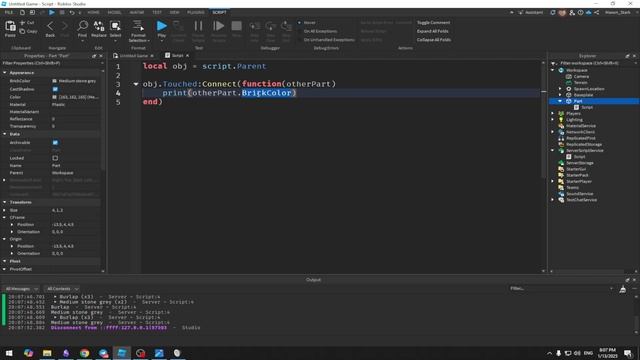Select the Never break-on-exceptions option
This screenshot has width=640, height=360.
[307, 22]
